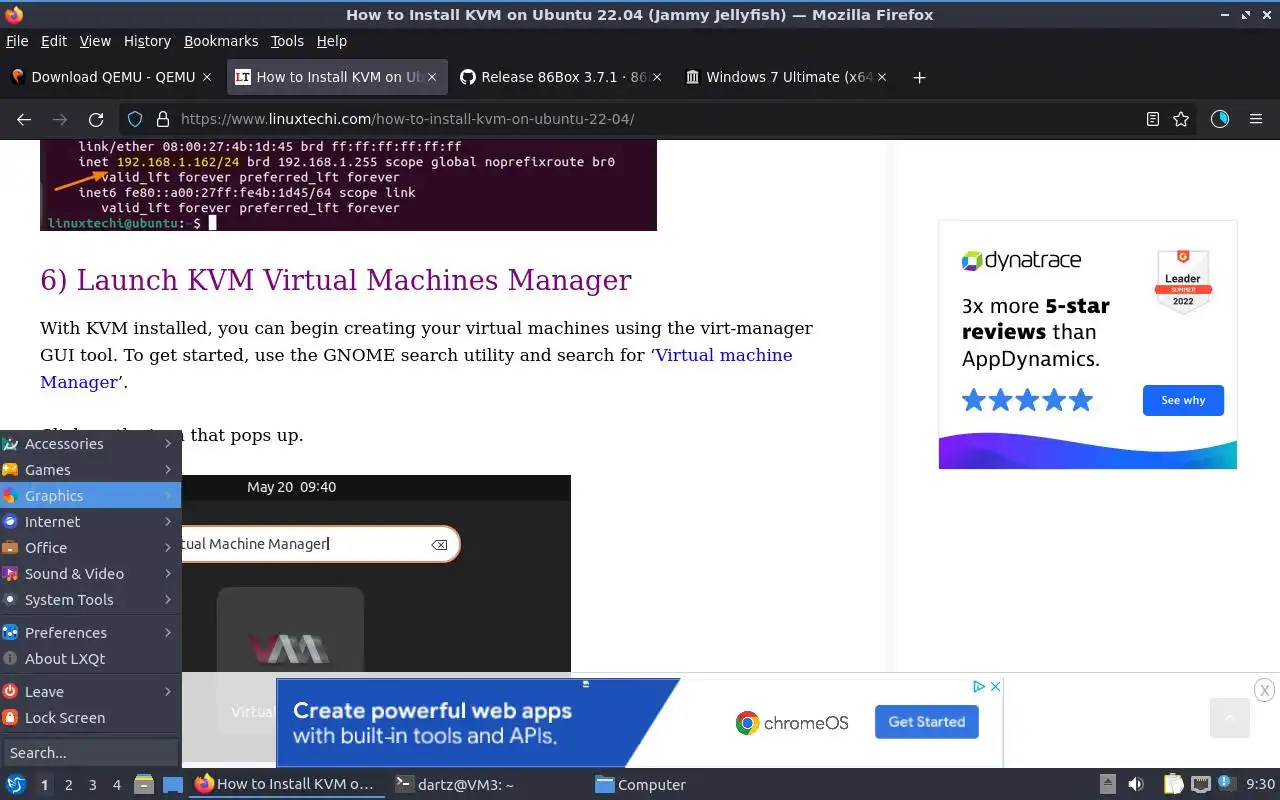The width and height of the screenshot is (1280, 800).
Task: Click the update notifier tray icon
Action: coord(1224,784)
